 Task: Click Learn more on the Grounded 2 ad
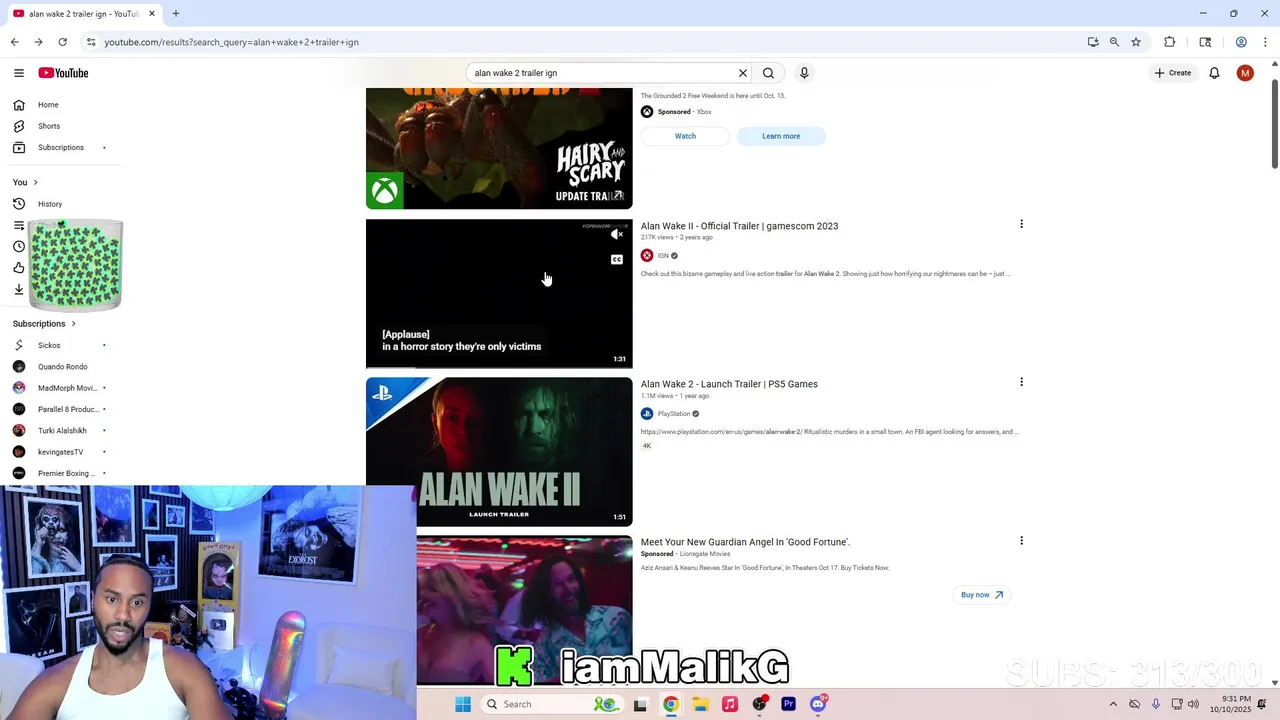[781, 136]
